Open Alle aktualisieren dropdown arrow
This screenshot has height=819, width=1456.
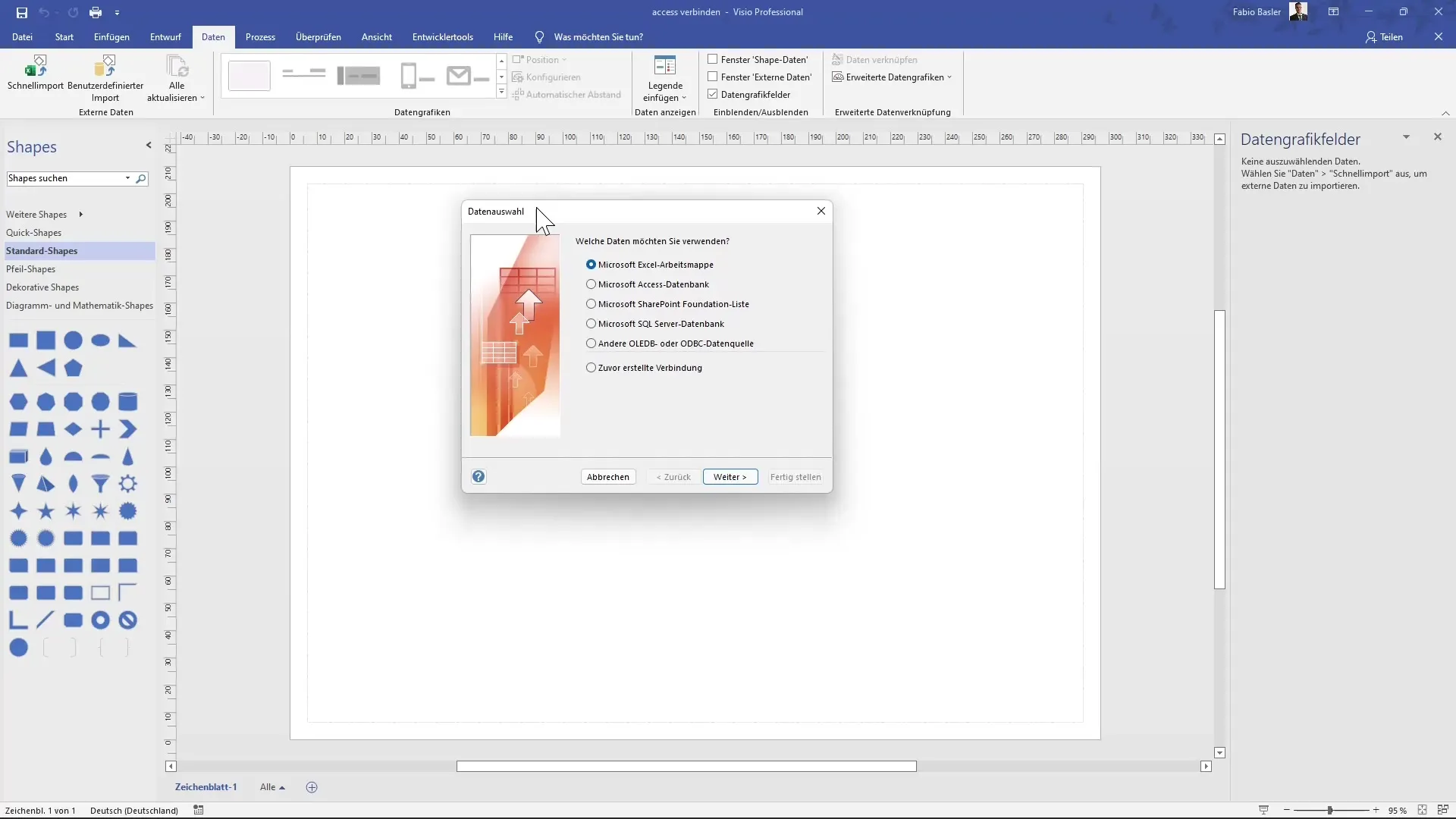point(202,98)
